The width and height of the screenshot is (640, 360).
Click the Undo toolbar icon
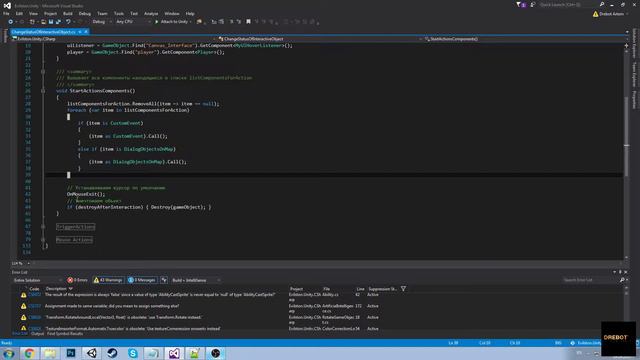pos(68,22)
